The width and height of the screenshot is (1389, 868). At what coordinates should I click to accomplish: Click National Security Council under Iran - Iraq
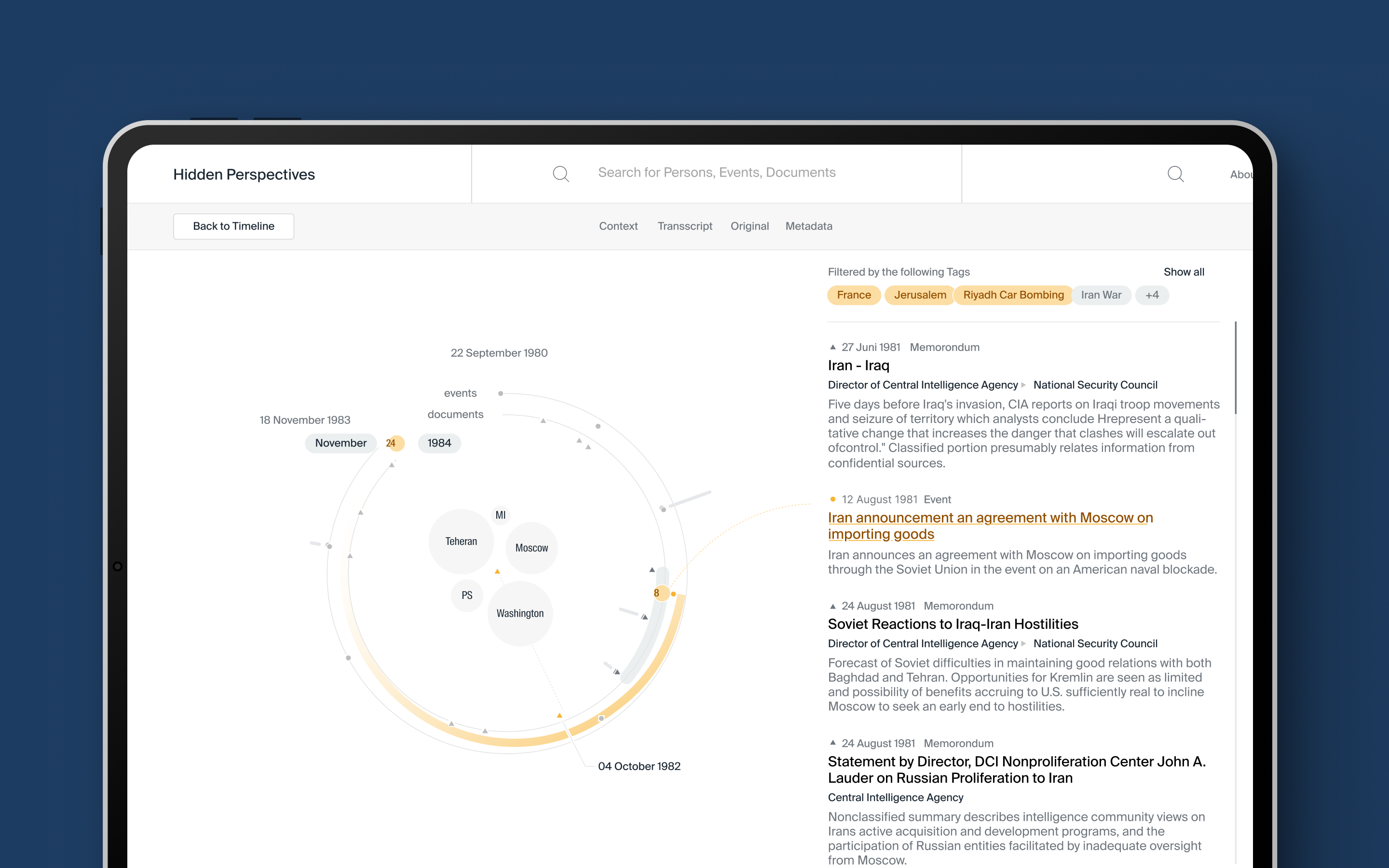pos(1095,385)
